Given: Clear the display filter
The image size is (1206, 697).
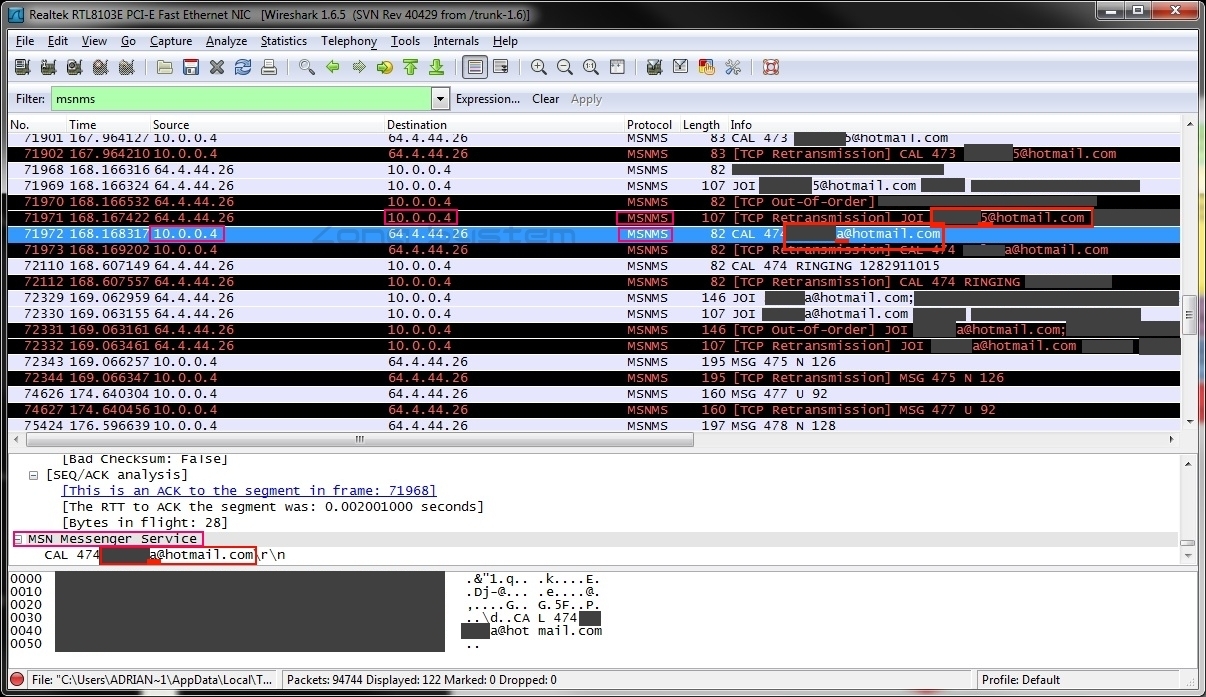Looking at the screenshot, I should (546, 99).
